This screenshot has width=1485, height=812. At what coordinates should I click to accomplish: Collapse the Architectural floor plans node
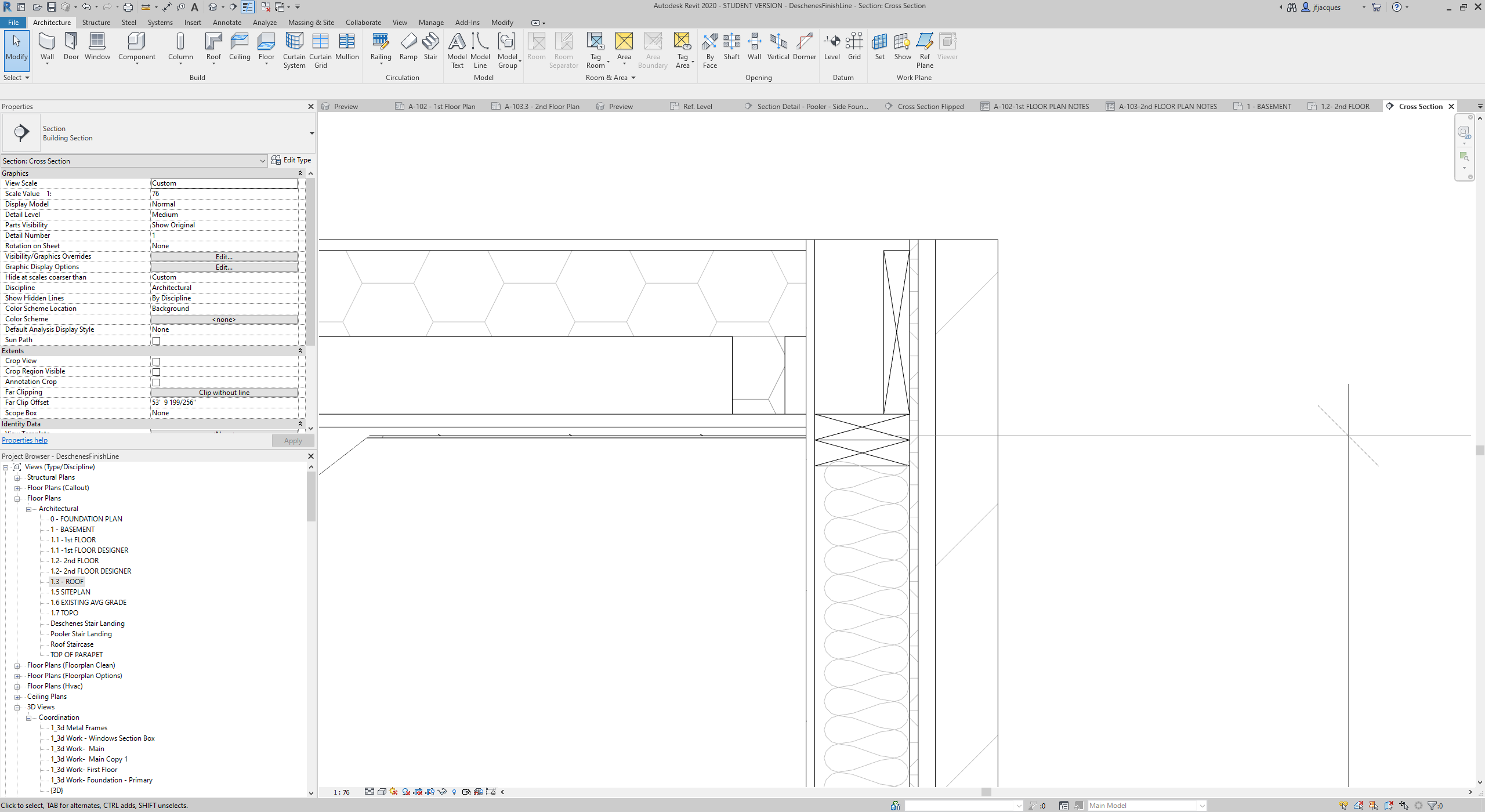(28, 509)
